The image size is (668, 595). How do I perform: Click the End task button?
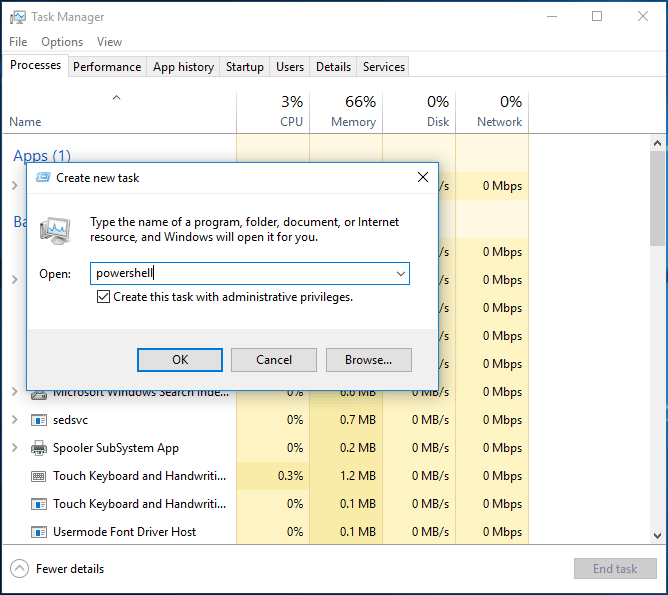click(615, 569)
